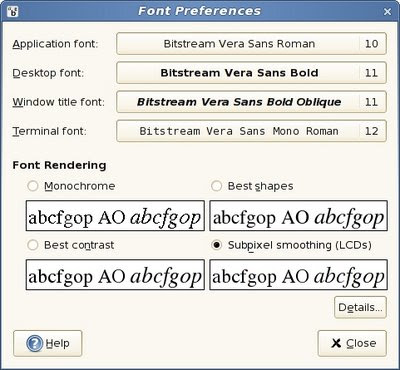Open the Details... rendering dialog
The image size is (400, 370).
(360, 307)
